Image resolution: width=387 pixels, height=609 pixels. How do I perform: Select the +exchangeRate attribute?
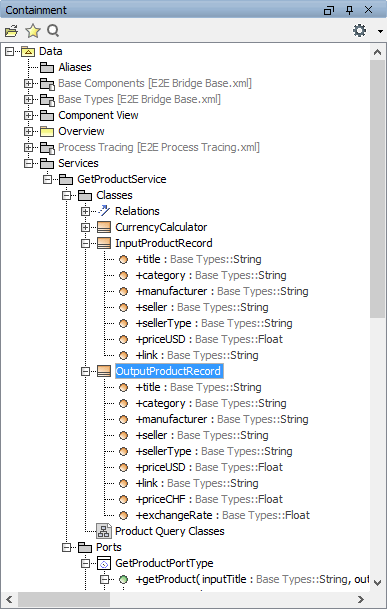[x=223, y=515]
